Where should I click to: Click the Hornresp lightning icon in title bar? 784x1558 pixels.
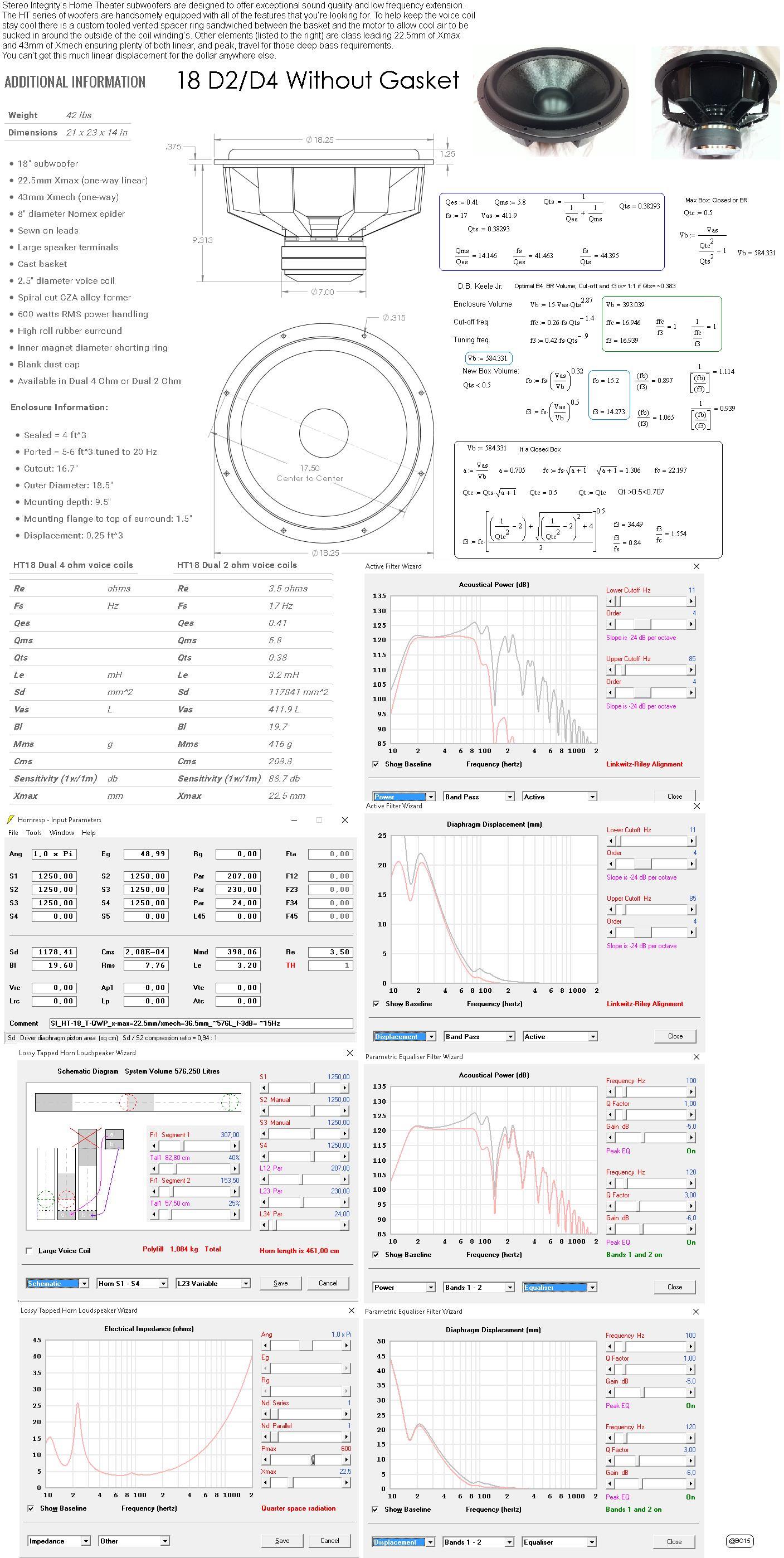[10, 819]
